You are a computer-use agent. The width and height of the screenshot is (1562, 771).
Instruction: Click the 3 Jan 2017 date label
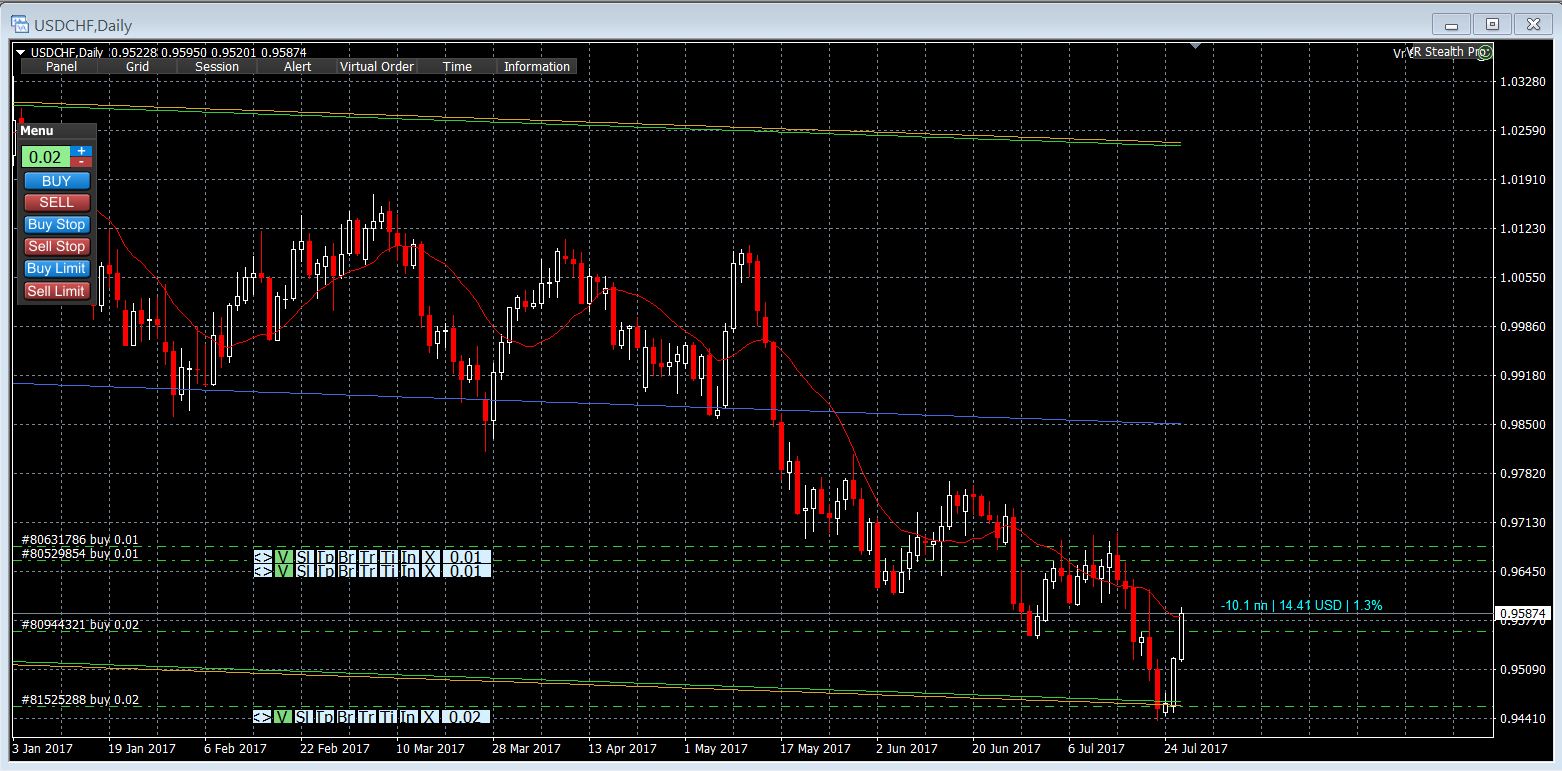click(42, 747)
